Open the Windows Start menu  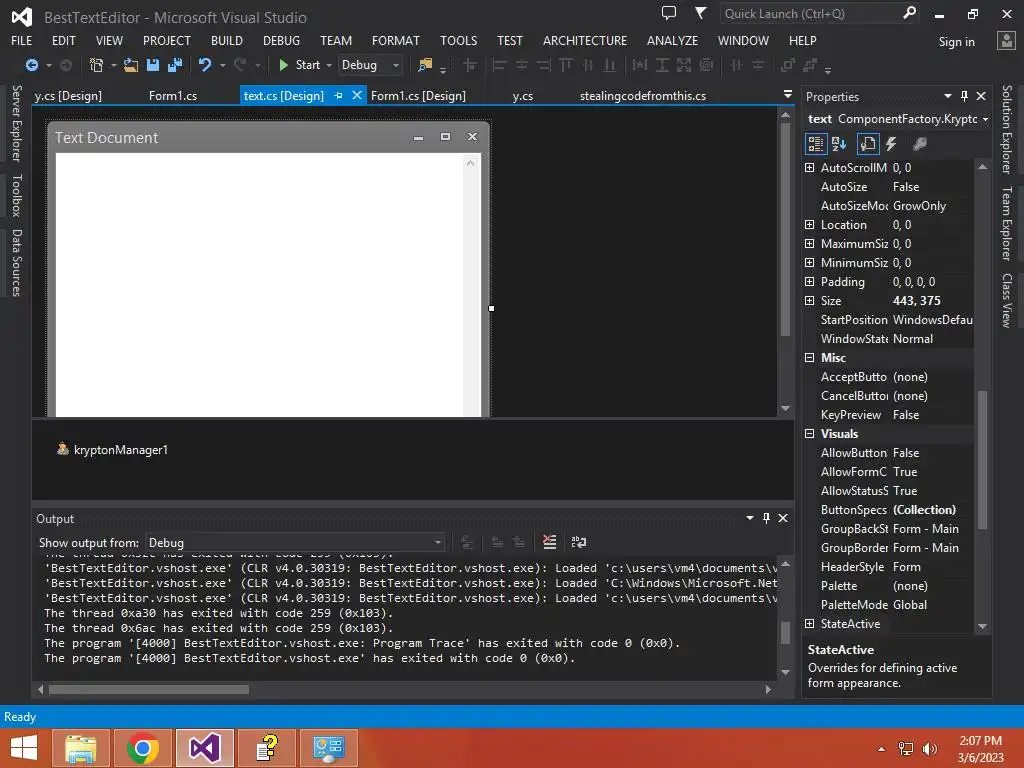tap(24, 748)
